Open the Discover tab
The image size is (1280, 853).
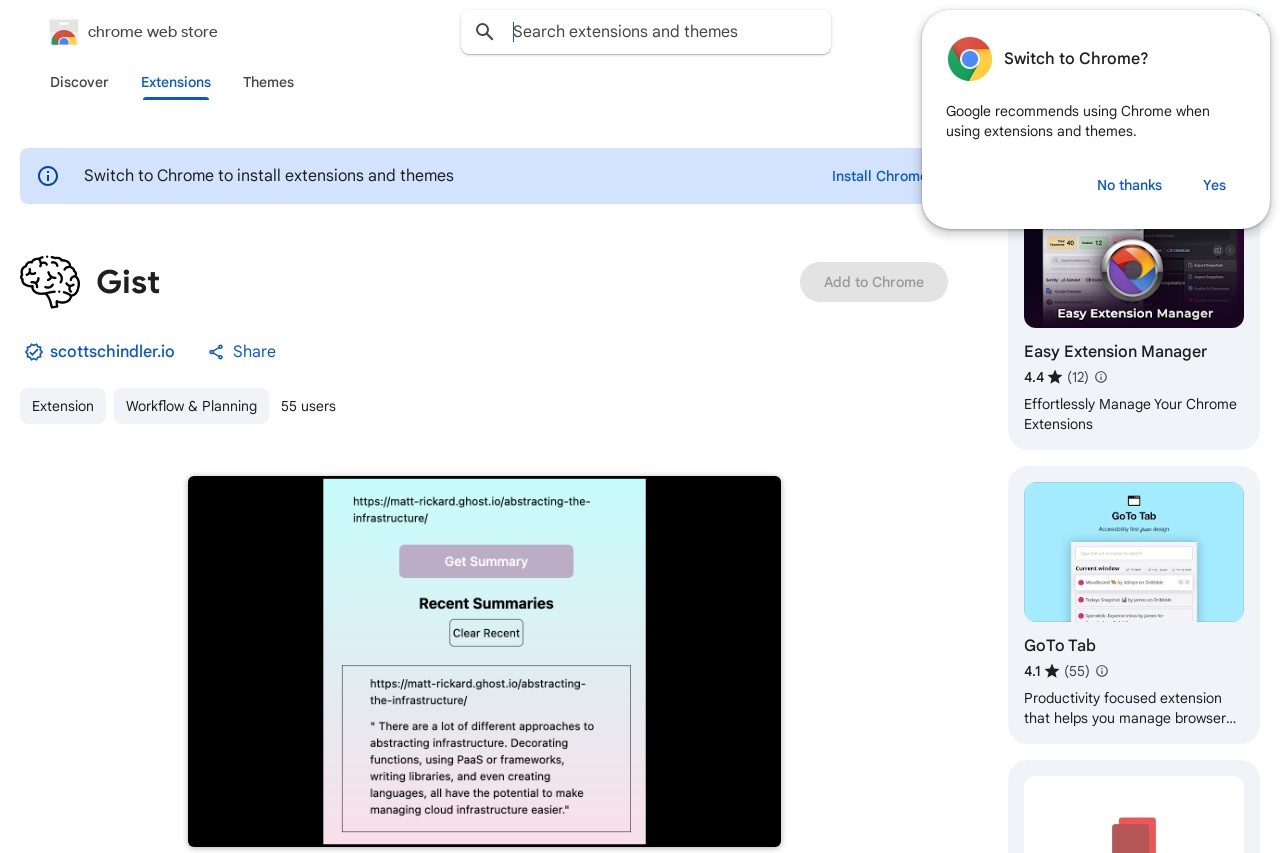(x=79, y=82)
